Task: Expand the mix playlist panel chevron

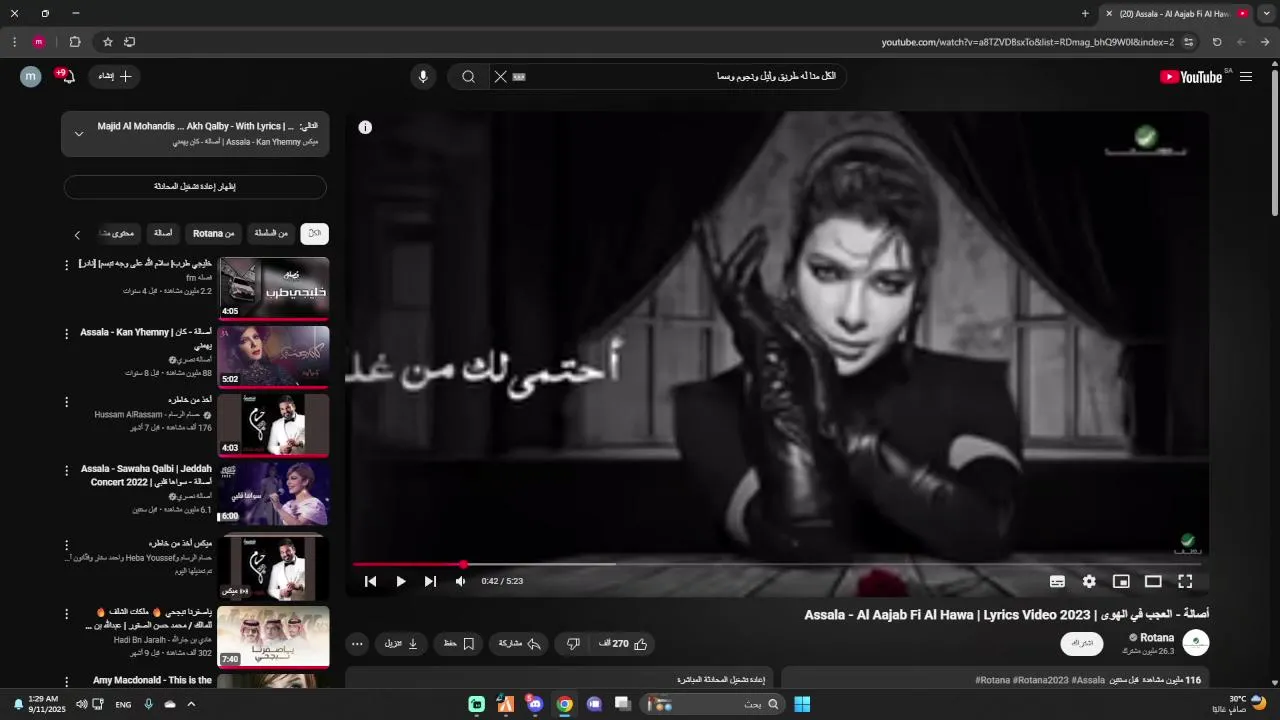Action: click(x=79, y=134)
